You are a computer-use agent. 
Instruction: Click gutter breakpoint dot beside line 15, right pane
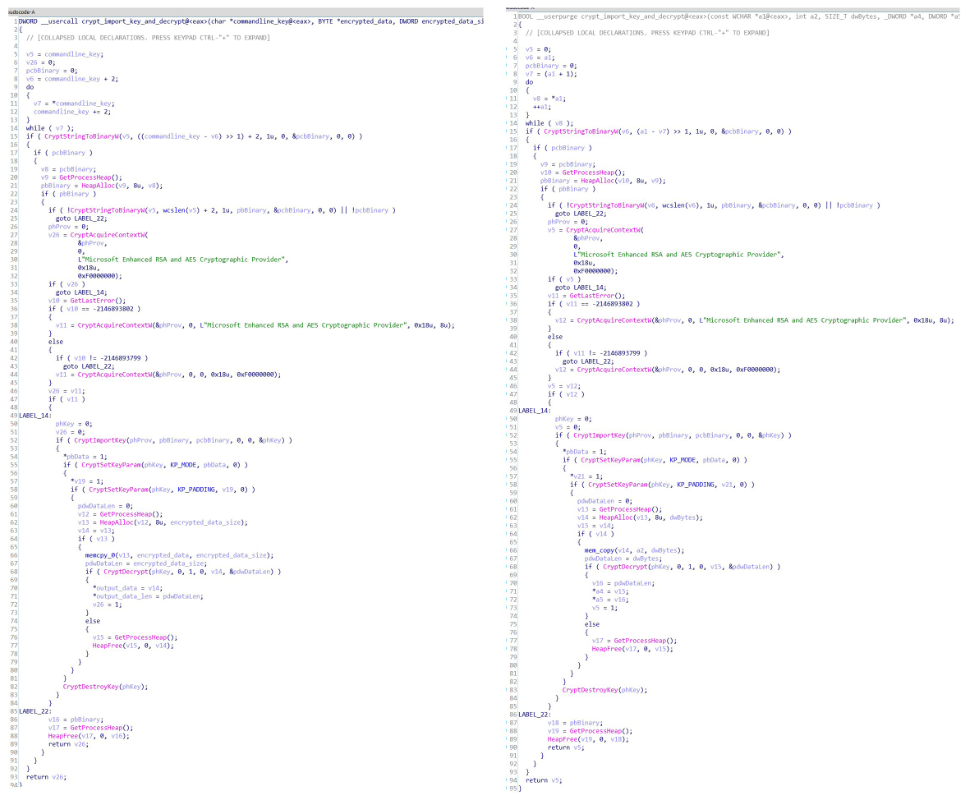(508, 131)
